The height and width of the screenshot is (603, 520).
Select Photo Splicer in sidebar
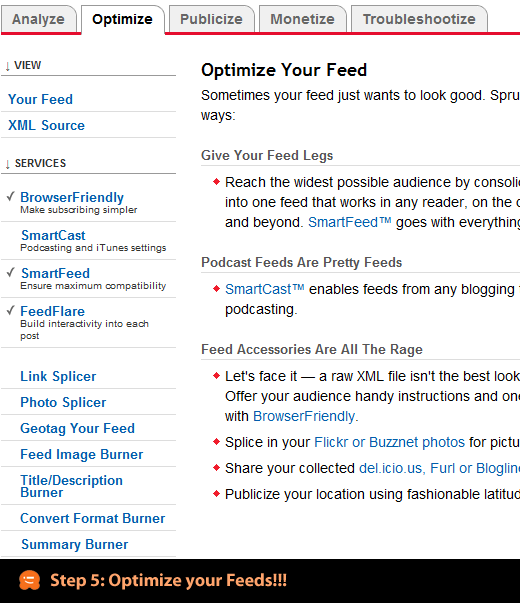pyautogui.click(x=63, y=402)
